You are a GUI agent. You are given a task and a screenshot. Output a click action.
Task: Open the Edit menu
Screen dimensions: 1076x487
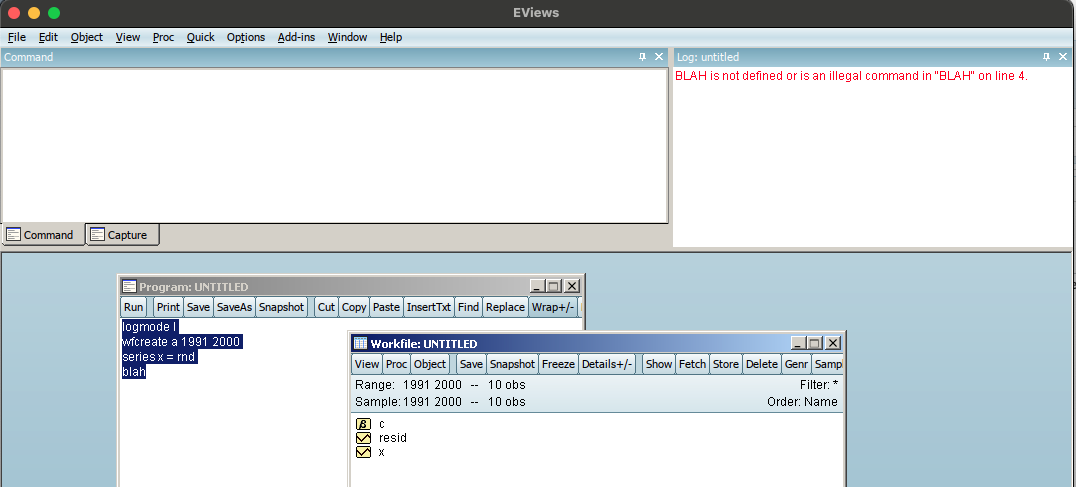click(48, 37)
